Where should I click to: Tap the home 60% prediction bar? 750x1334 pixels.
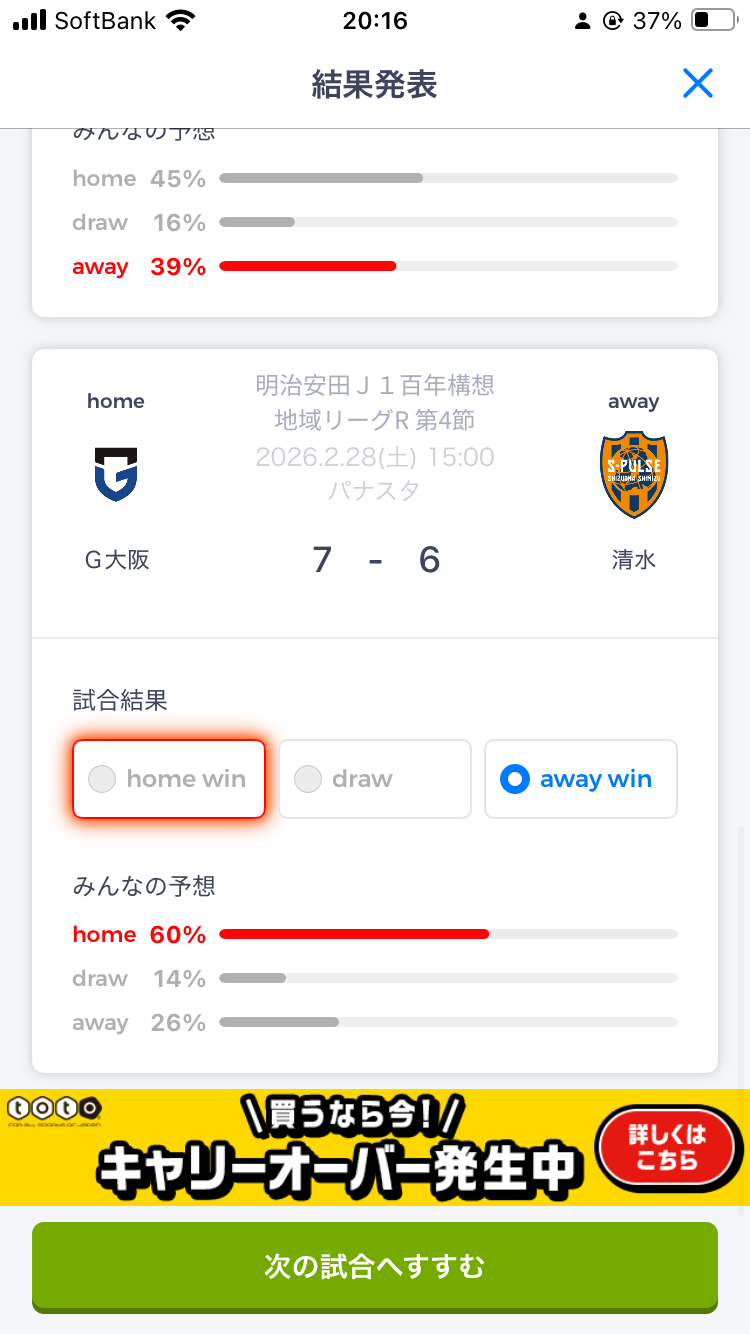tap(448, 934)
